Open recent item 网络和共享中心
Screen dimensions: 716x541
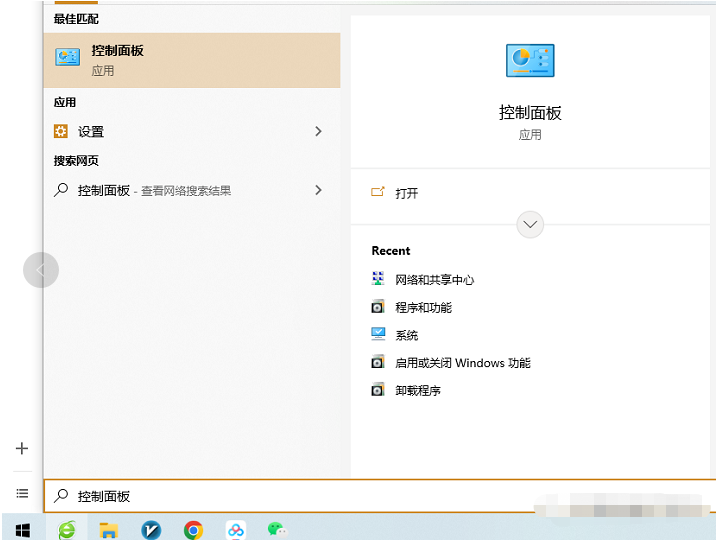(434, 279)
